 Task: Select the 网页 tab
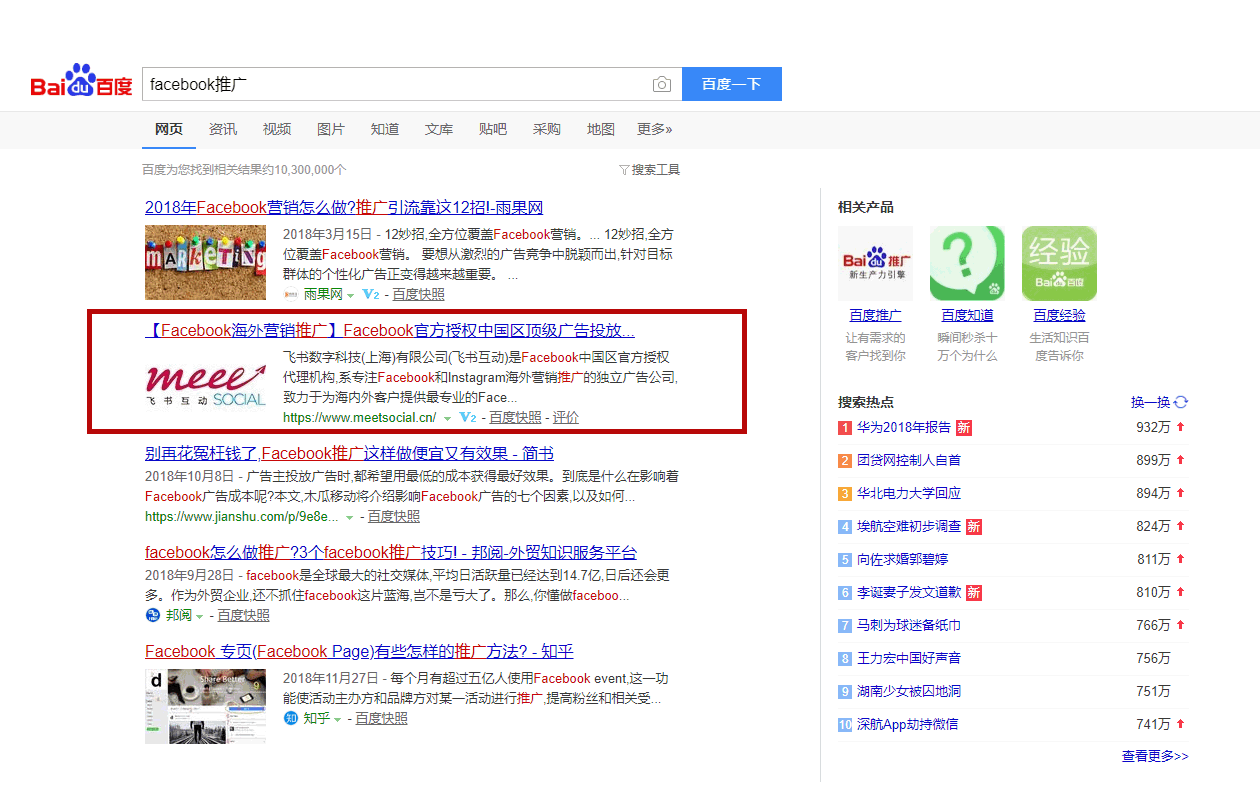(169, 129)
